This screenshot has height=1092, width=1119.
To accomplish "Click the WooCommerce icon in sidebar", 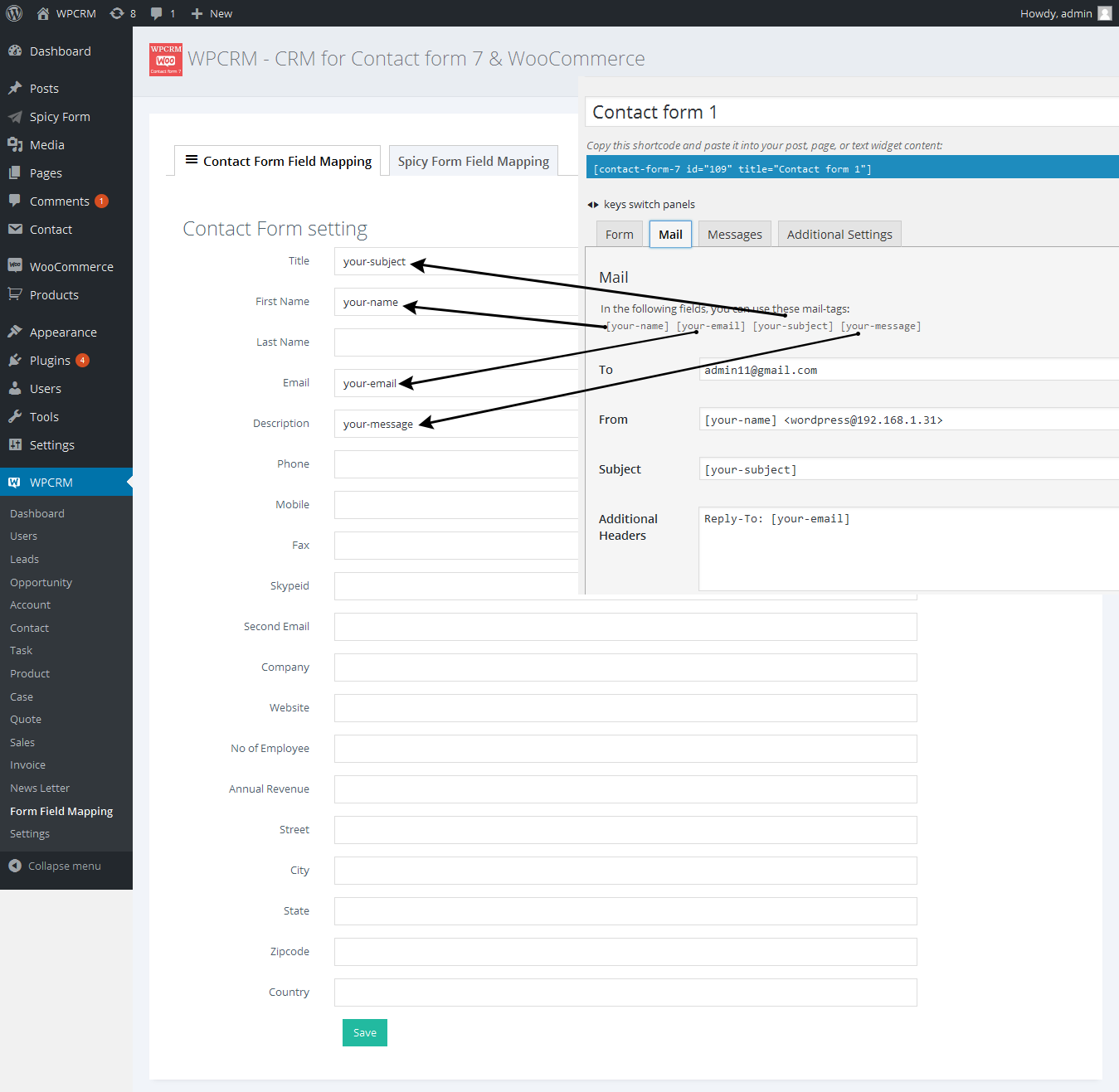I will pos(15,265).
